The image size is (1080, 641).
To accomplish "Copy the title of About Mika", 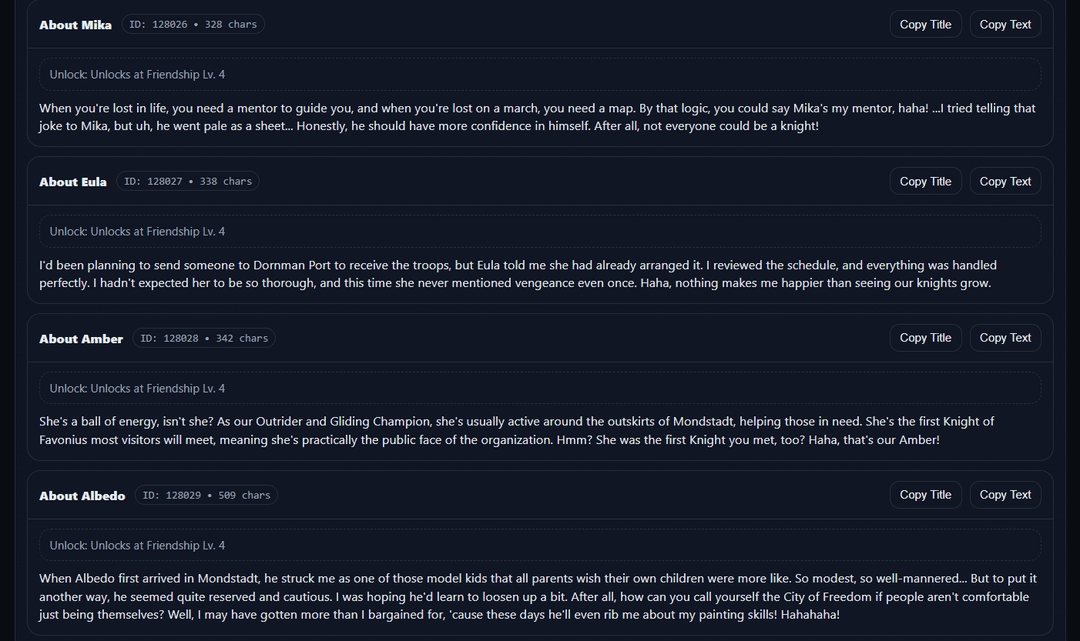I will click(925, 25).
